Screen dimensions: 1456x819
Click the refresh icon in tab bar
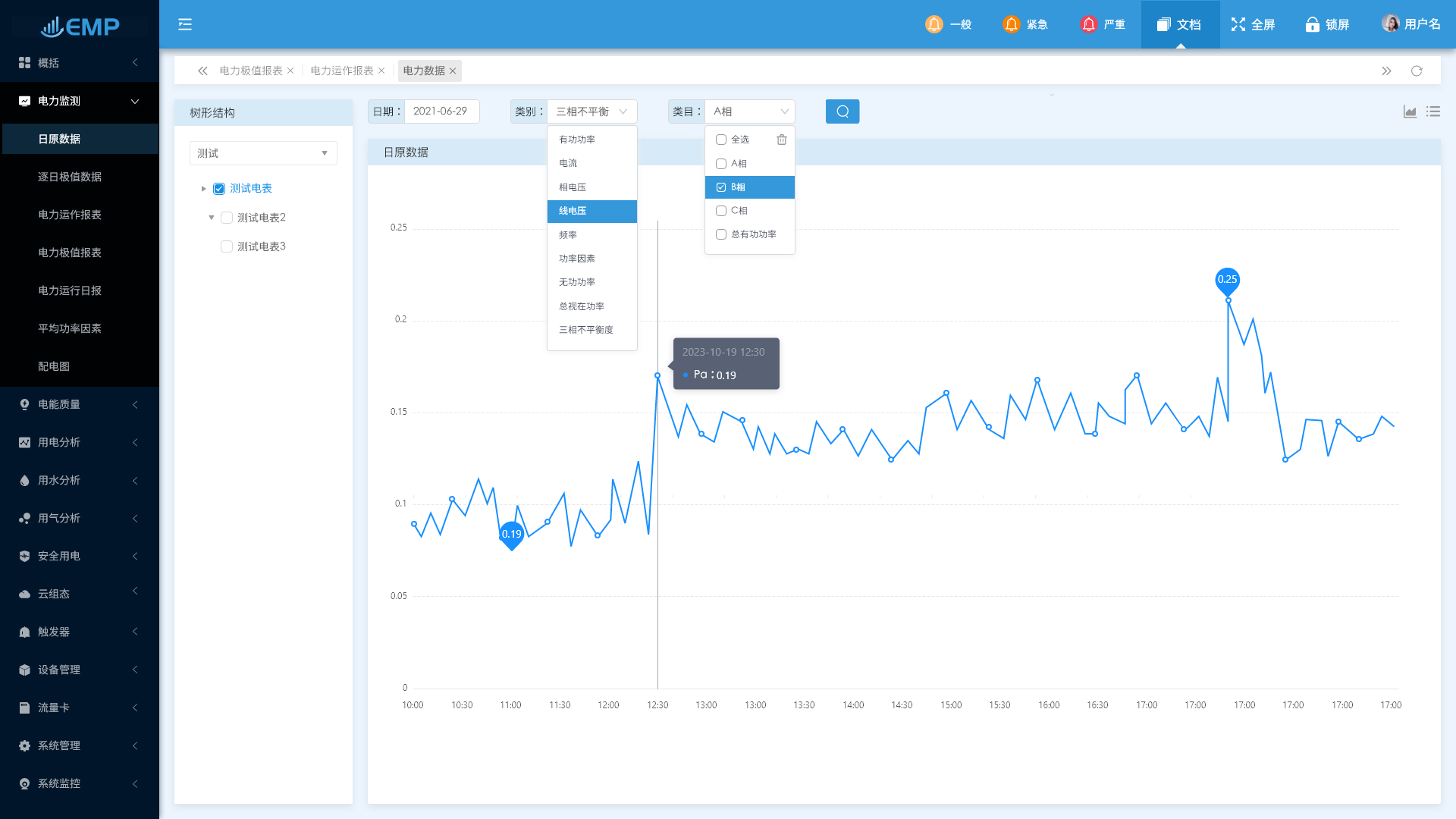1416,71
